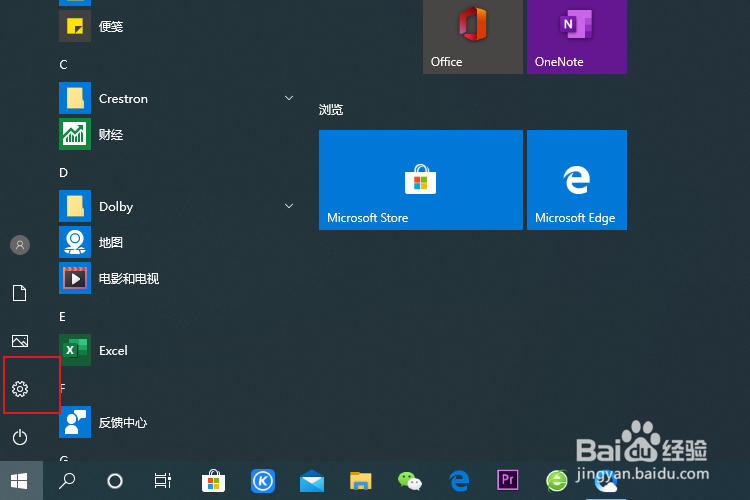750x500 pixels.
Task: Open 反馈中心 feedback hub
Action: click(x=177, y=422)
